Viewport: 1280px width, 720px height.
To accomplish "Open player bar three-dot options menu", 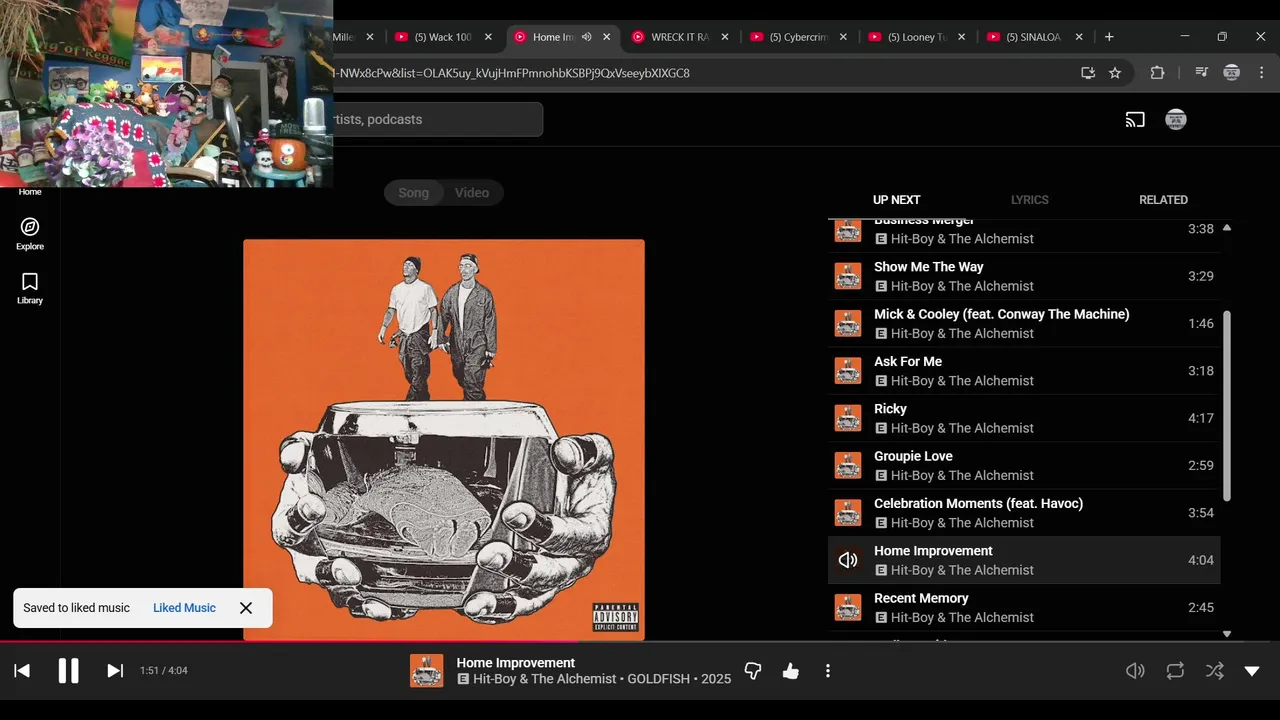I will (x=827, y=671).
